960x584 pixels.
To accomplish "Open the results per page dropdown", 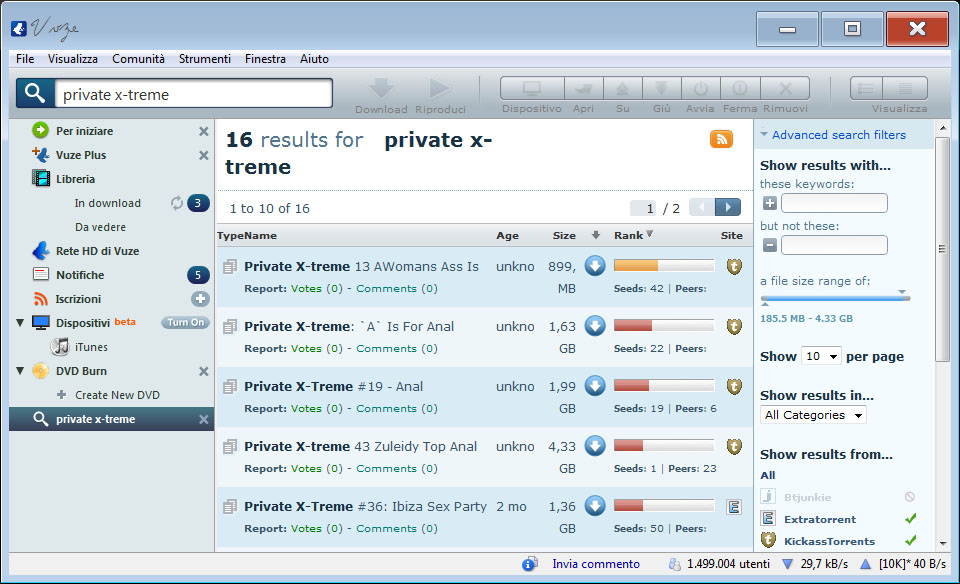I will coord(822,356).
